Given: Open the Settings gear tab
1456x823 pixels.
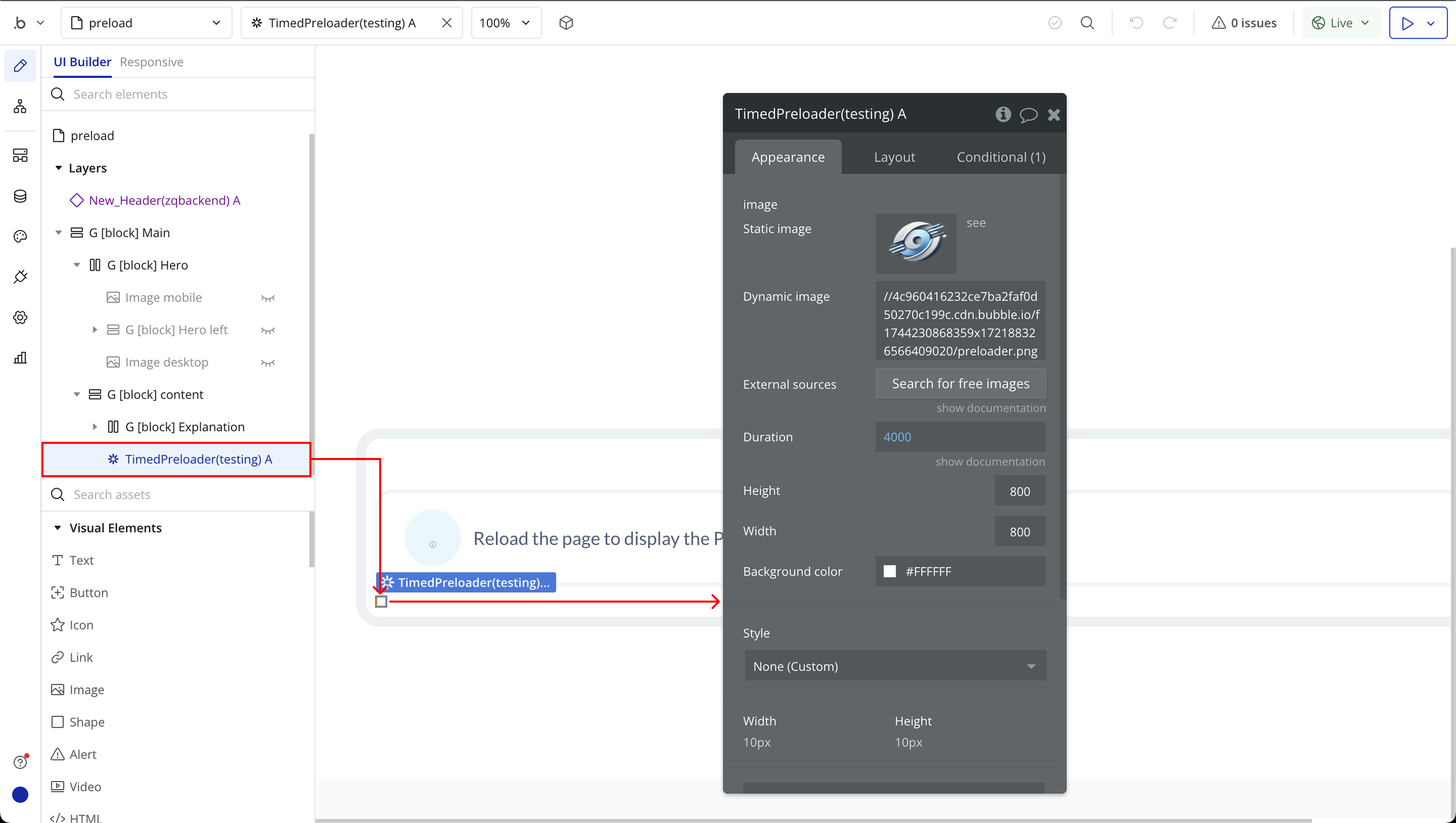Looking at the screenshot, I should click(20, 318).
